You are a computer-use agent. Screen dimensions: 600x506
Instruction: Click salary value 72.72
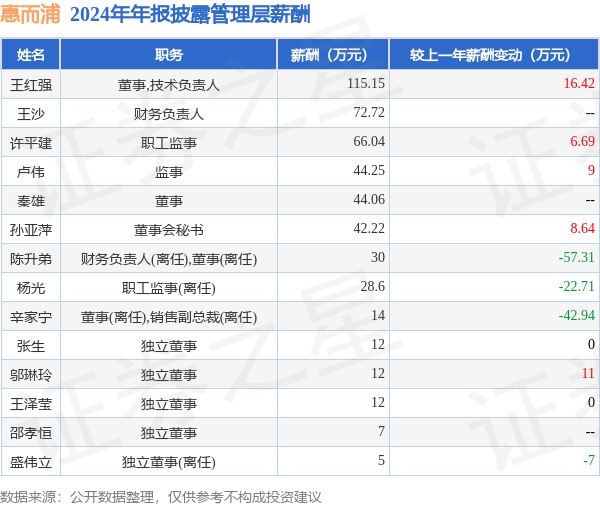[x=369, y=112]
